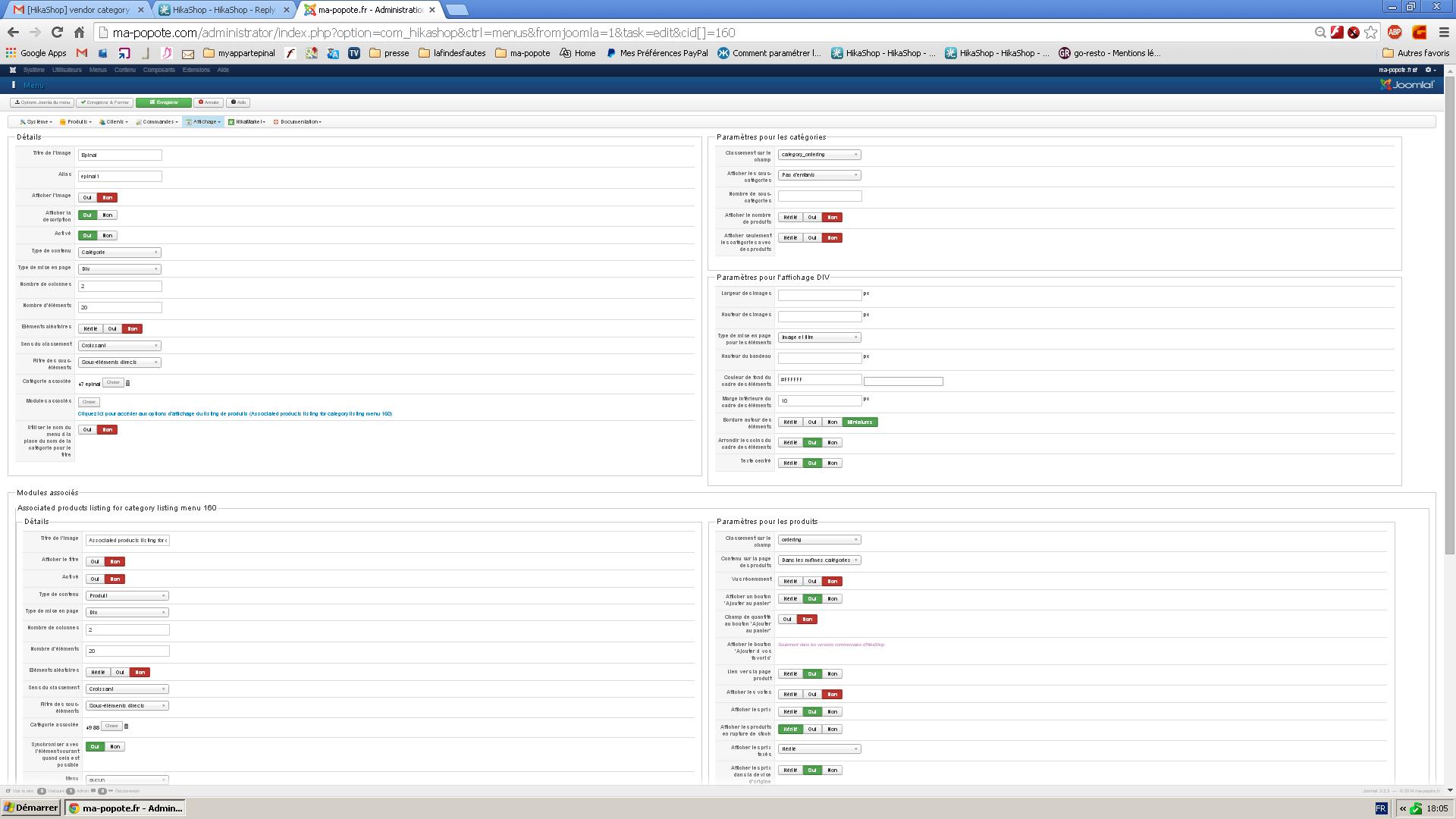
Task: Open the 'Afficher les sous-catégories' dropdown
Action: pyautogui.click(x=819, y=175)
